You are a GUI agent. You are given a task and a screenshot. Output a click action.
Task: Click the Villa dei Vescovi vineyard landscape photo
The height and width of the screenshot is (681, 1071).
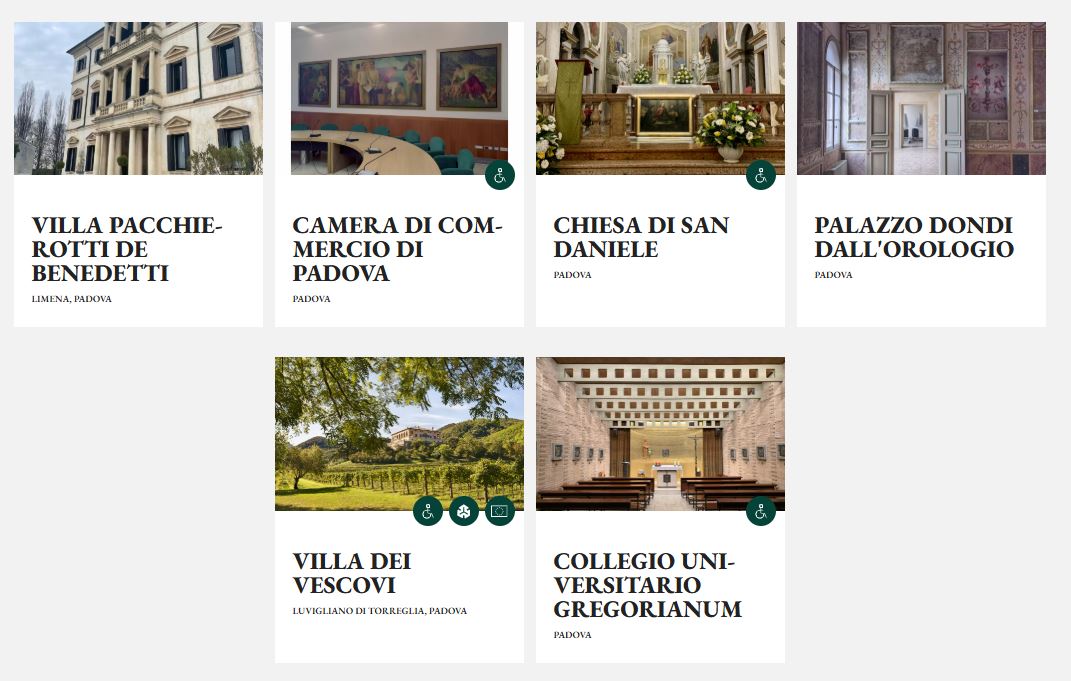[400, 434]
